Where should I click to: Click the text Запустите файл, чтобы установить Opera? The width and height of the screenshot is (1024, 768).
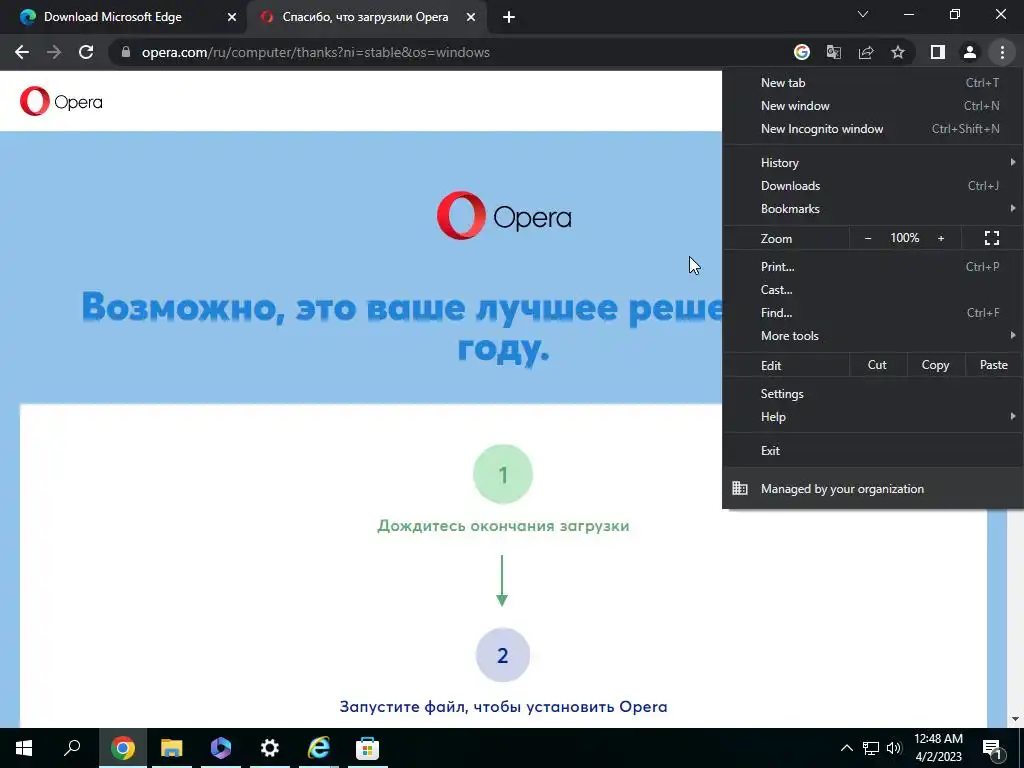click(504, 707)
